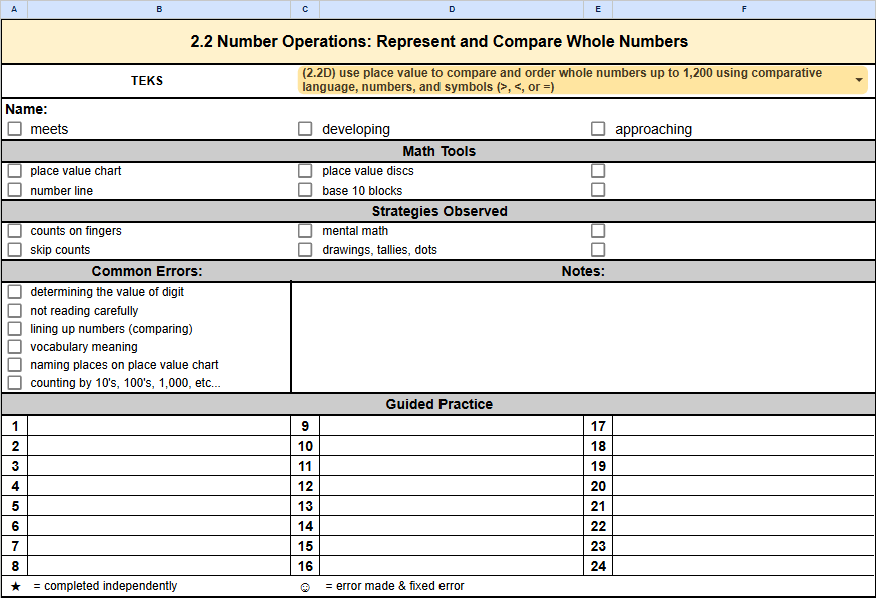Select column E header
Image resolution: width=876 pixels, height=598 pixels.
(x=598, y=9)
